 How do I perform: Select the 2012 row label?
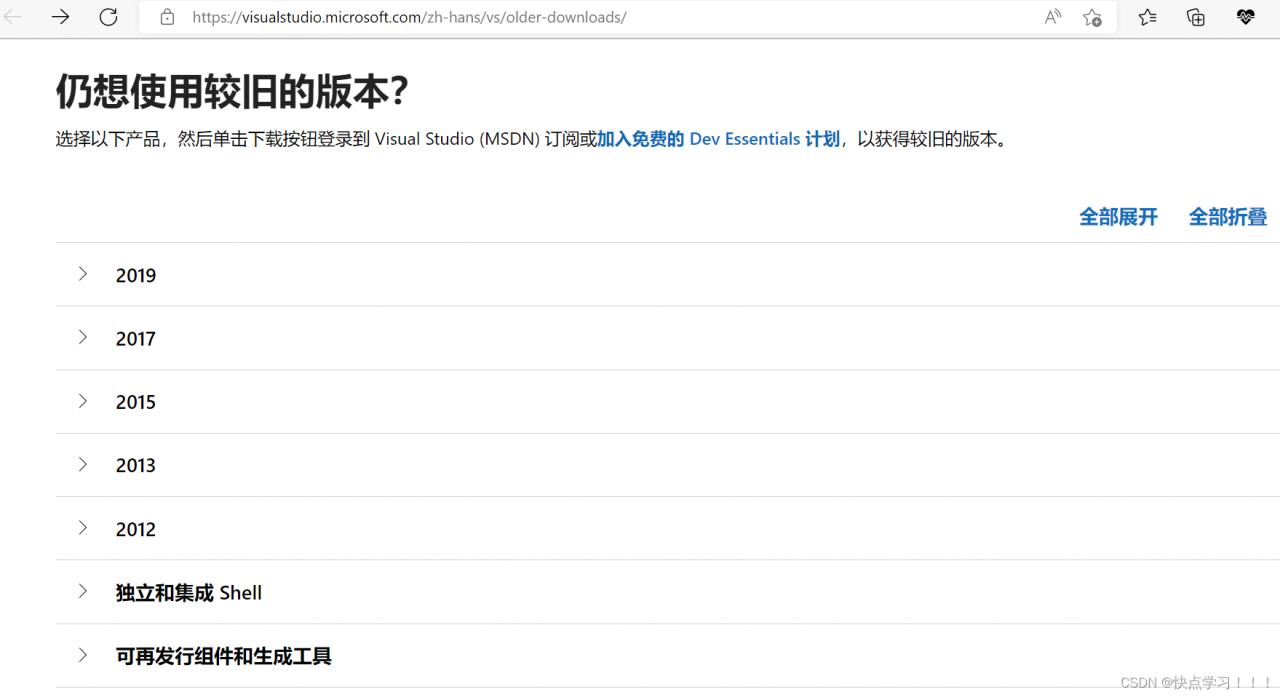click(x=136, y=529)
